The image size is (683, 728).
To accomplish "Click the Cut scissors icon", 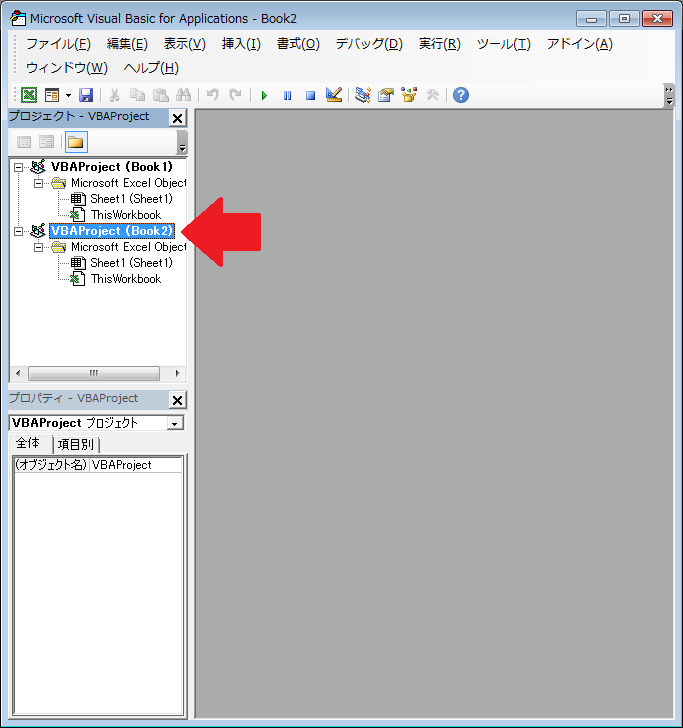I will (114, 95).
